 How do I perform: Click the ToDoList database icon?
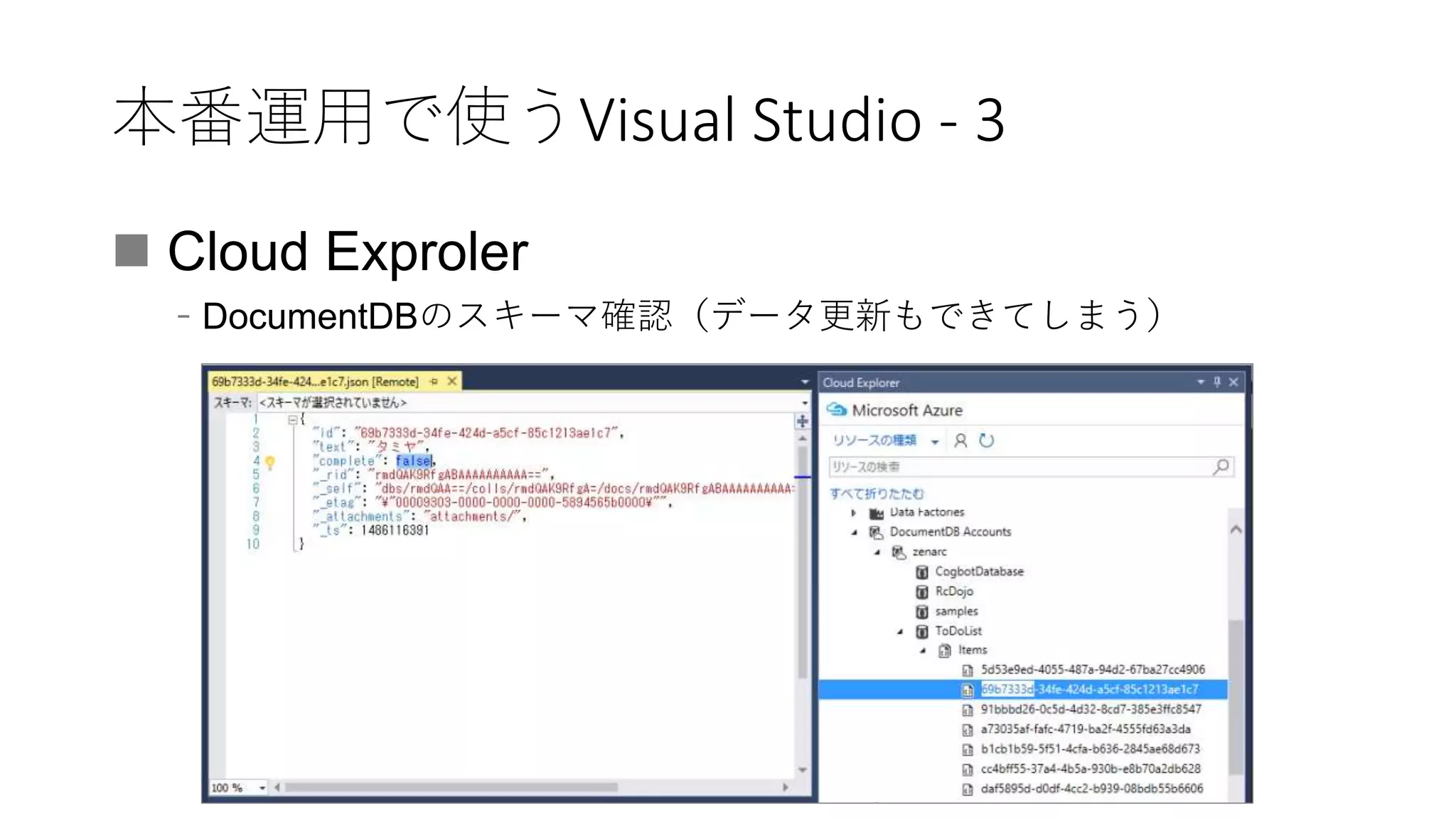pyautogui.click(x=922, y=631)
